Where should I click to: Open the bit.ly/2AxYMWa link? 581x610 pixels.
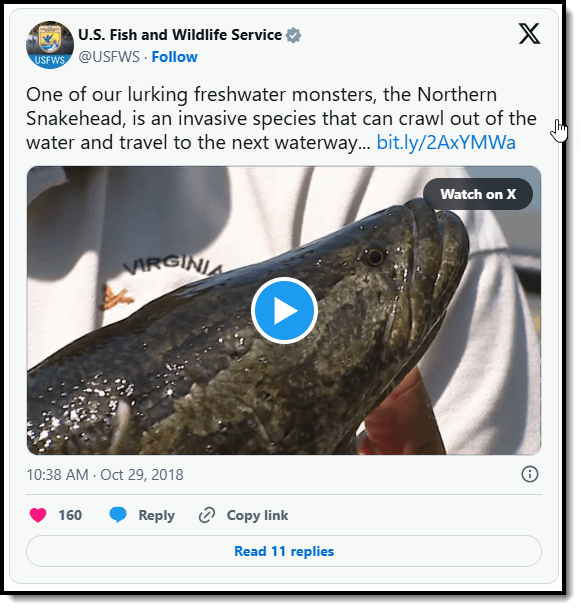(x=446, y=142)
